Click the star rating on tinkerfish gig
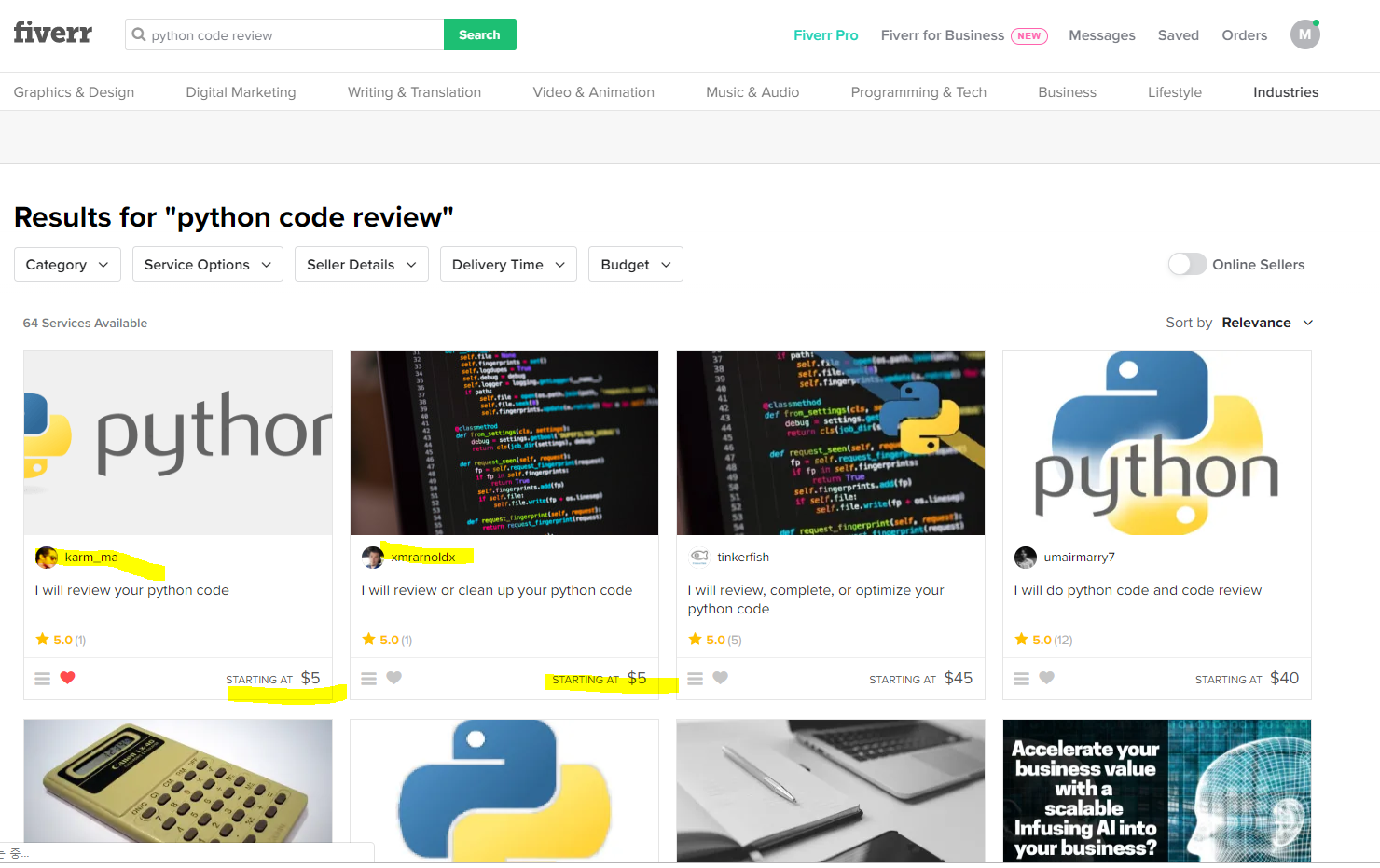 [715, 640]
